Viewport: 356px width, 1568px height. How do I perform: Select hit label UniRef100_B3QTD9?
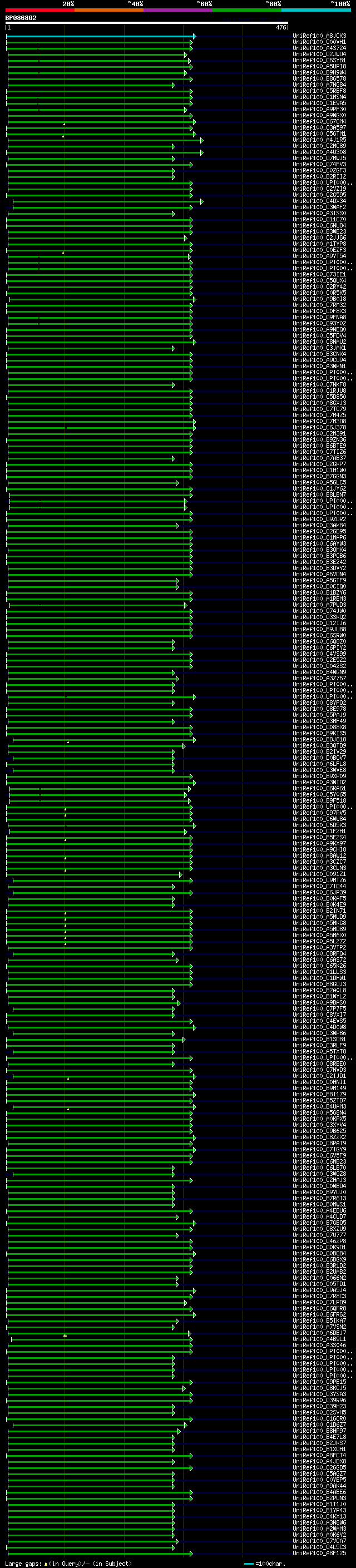pyautogui.click(x=319, y=746)
